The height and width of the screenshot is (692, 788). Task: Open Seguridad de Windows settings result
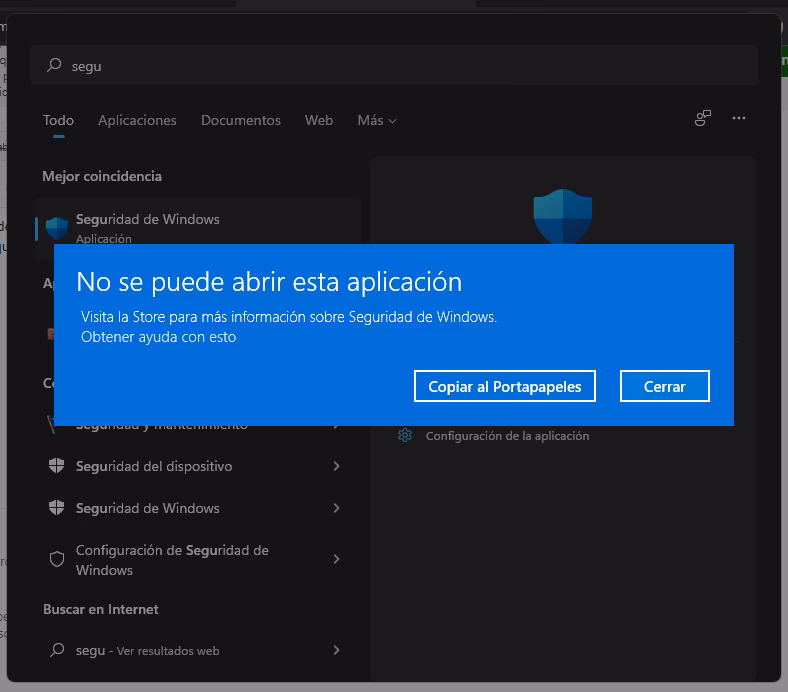click(x=198, y=508)
